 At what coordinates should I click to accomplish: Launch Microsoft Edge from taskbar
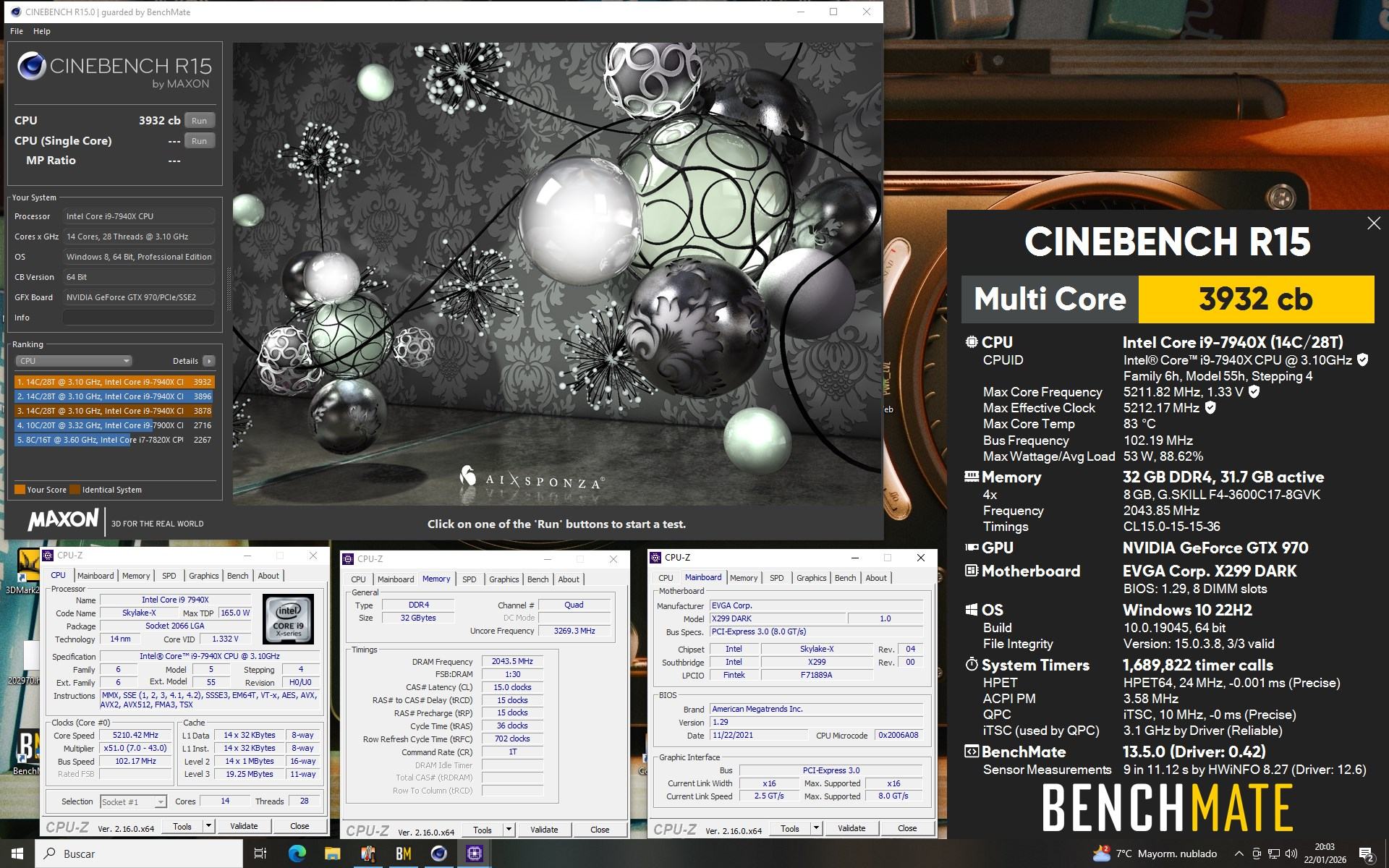pos(297,854)
